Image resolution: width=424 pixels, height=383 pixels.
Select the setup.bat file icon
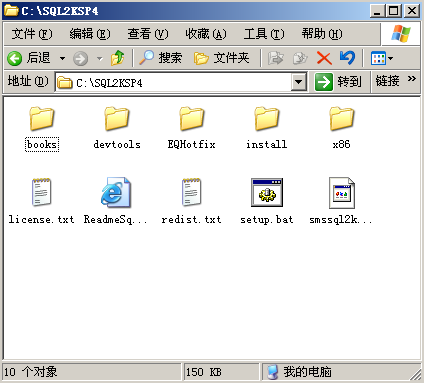[x=267, y=192]
